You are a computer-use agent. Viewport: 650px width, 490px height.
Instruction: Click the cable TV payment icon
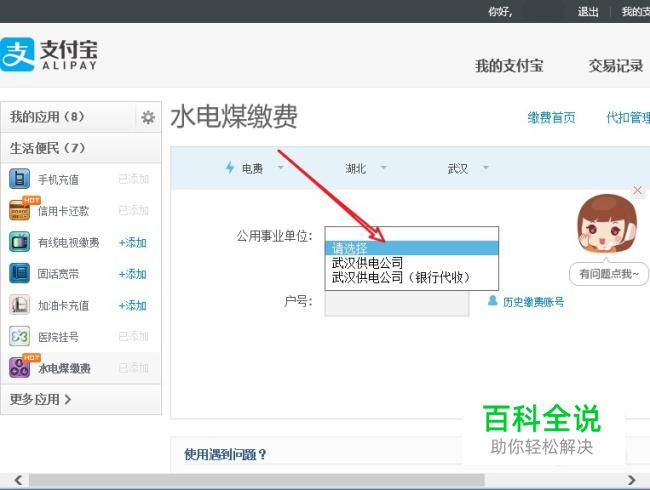point(19,242)
